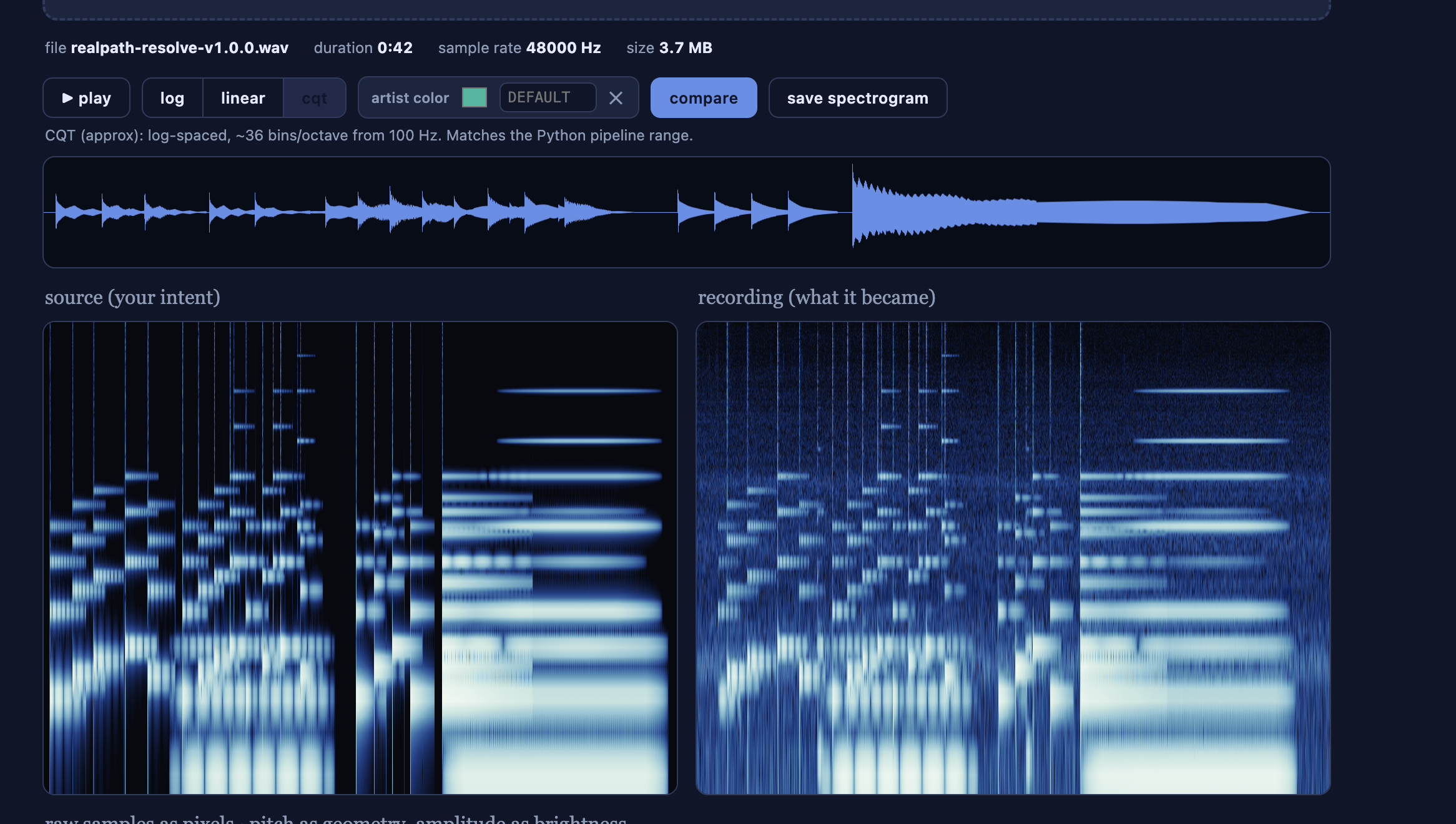This screenshot has width=1456, height=824.
Task: Start playback with the play button
Action: (86, 98)
